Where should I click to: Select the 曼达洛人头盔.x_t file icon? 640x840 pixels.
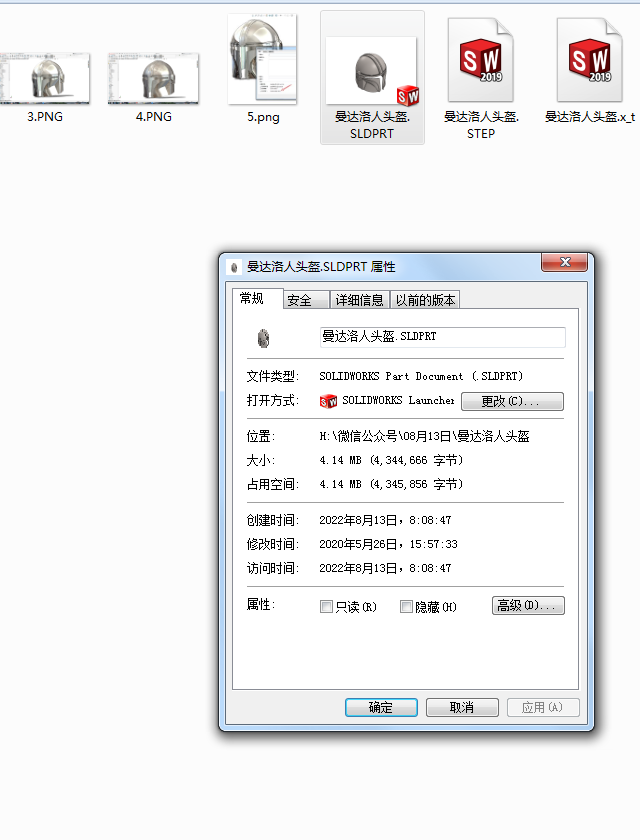coord(590,59)
